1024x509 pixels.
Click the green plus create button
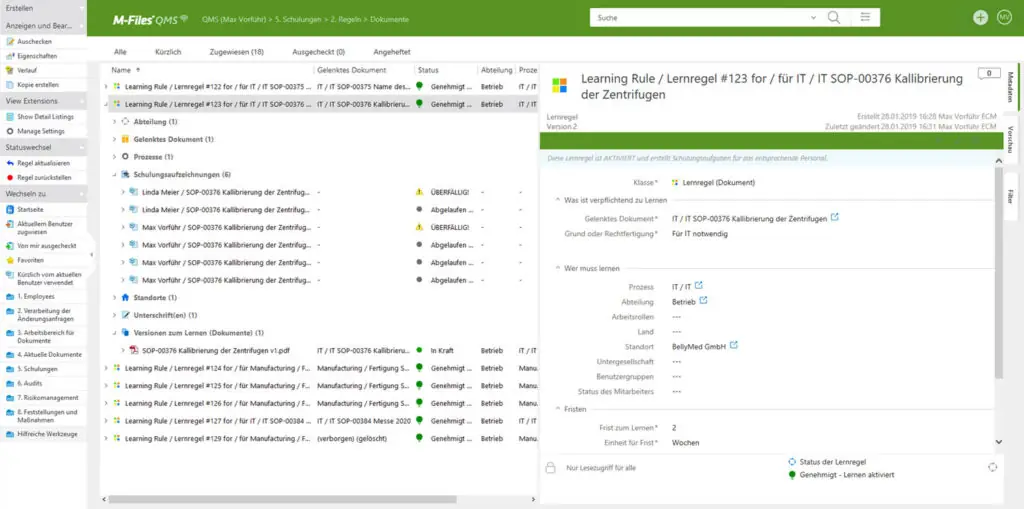[x=980, y=18]
